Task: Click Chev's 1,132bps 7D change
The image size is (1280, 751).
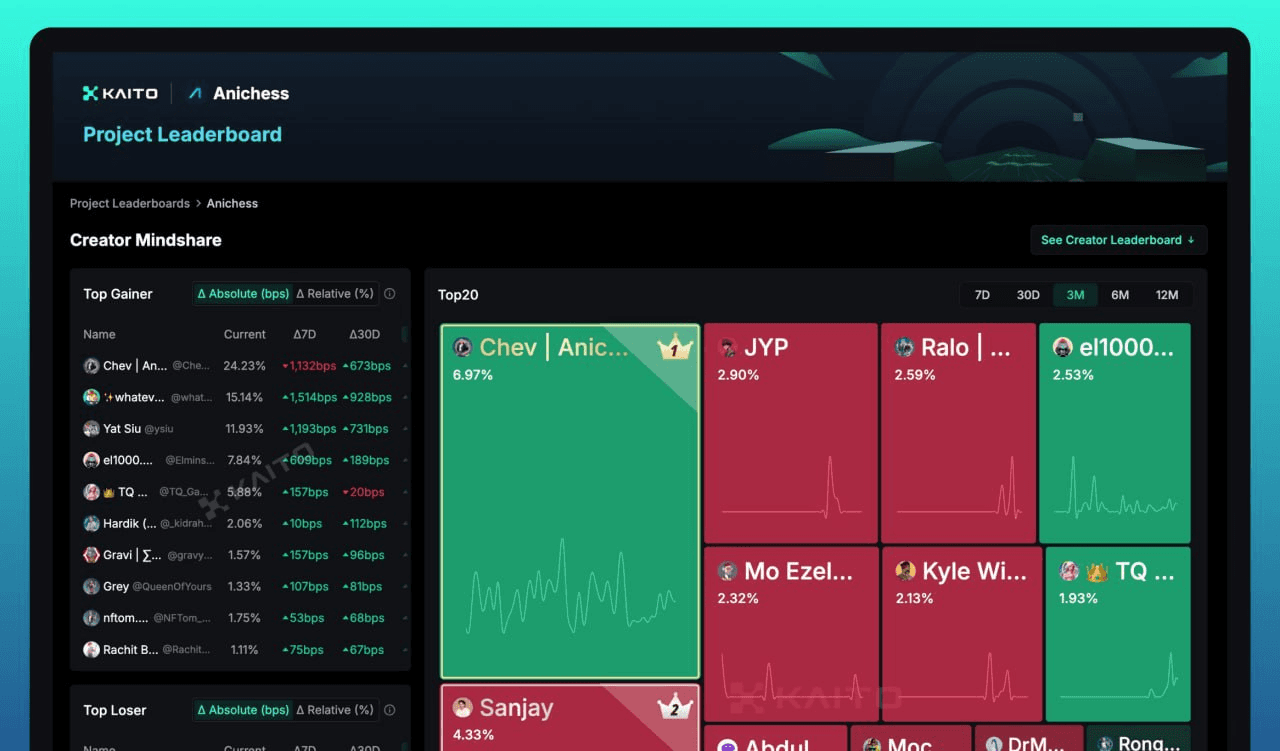Action: (309, 366)
